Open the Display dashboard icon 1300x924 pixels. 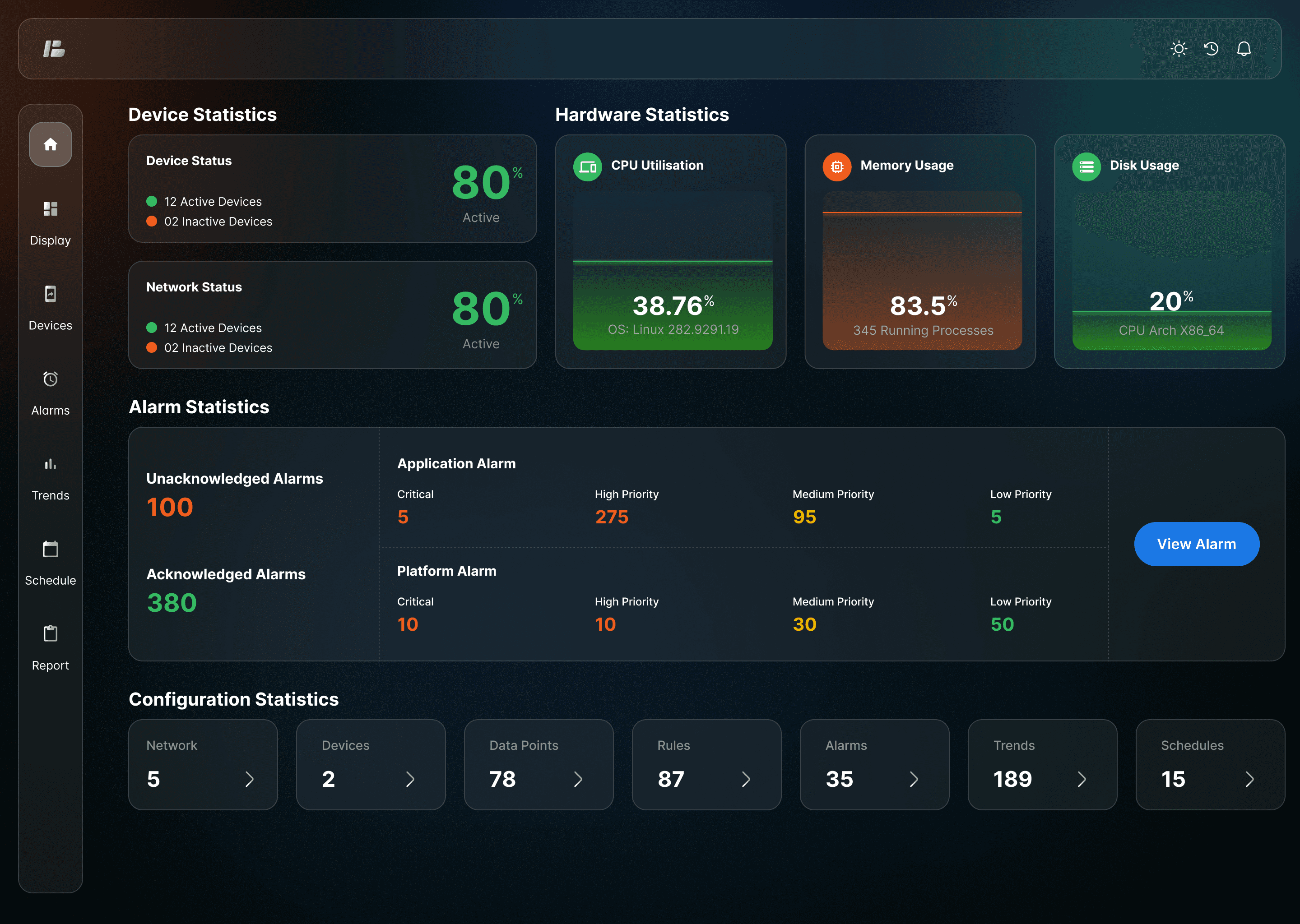pyautogui.click(x=50, y=209)
